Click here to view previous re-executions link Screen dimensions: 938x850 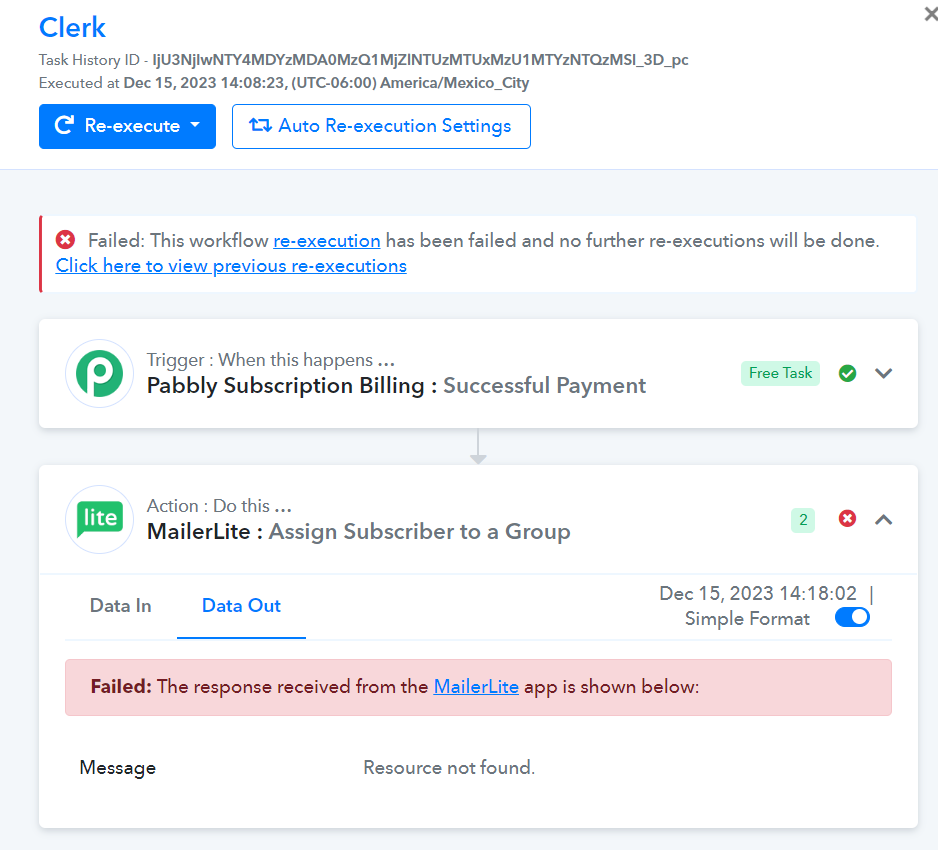click(231, 266)
